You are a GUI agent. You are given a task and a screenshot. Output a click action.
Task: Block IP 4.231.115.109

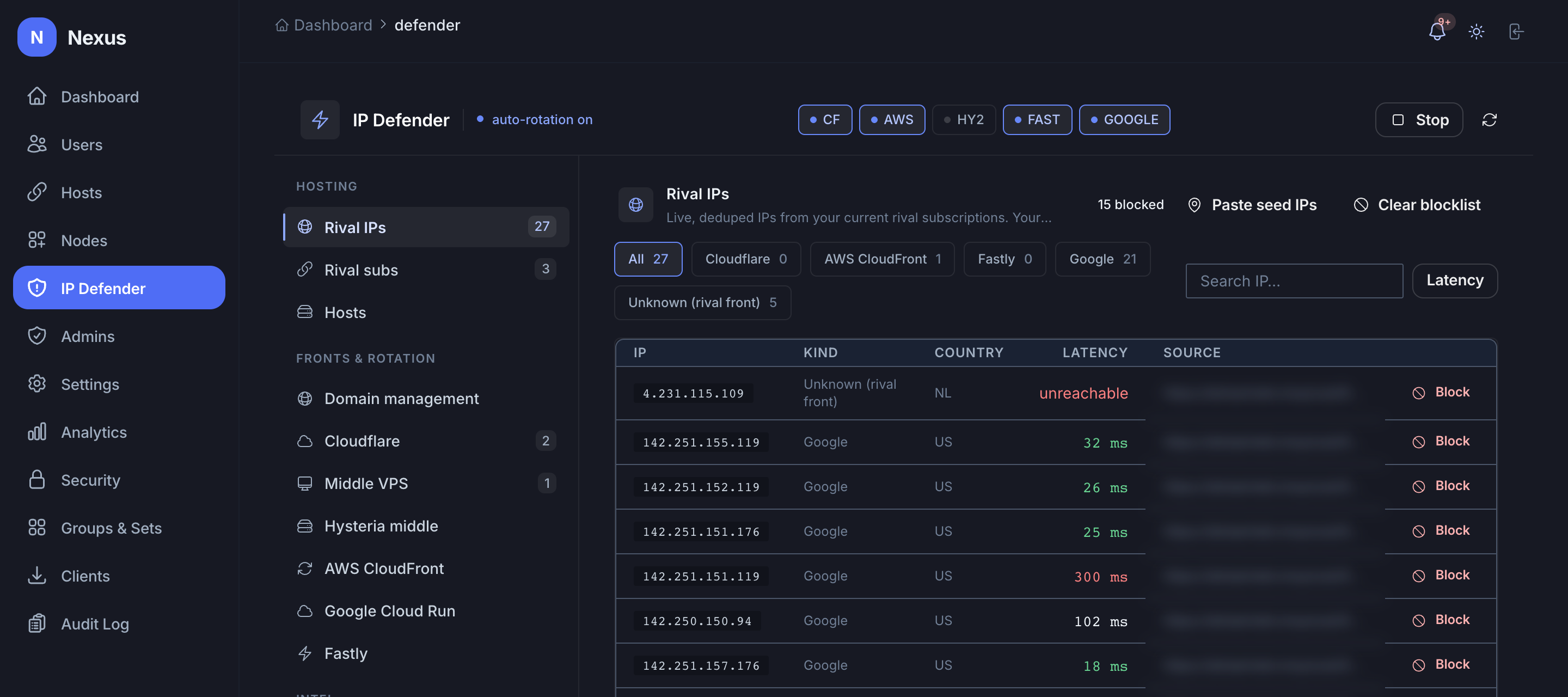[x=1440, y=393]
